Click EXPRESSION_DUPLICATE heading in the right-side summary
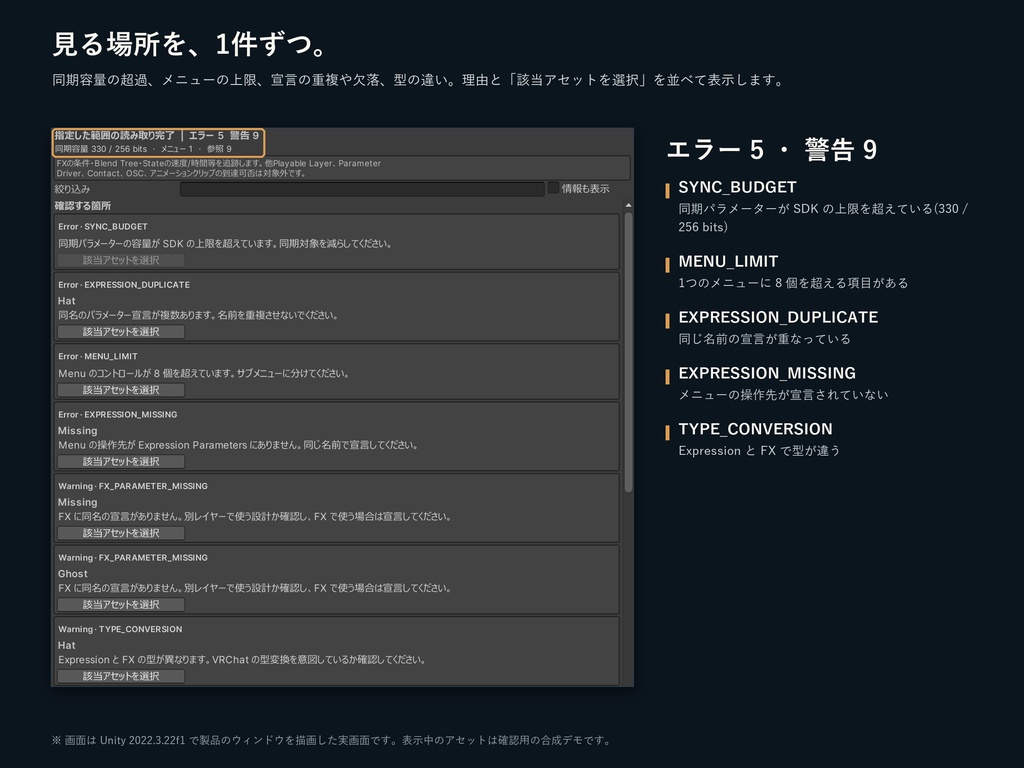Viewport: 1024px width, 768px height. [778, 317]
